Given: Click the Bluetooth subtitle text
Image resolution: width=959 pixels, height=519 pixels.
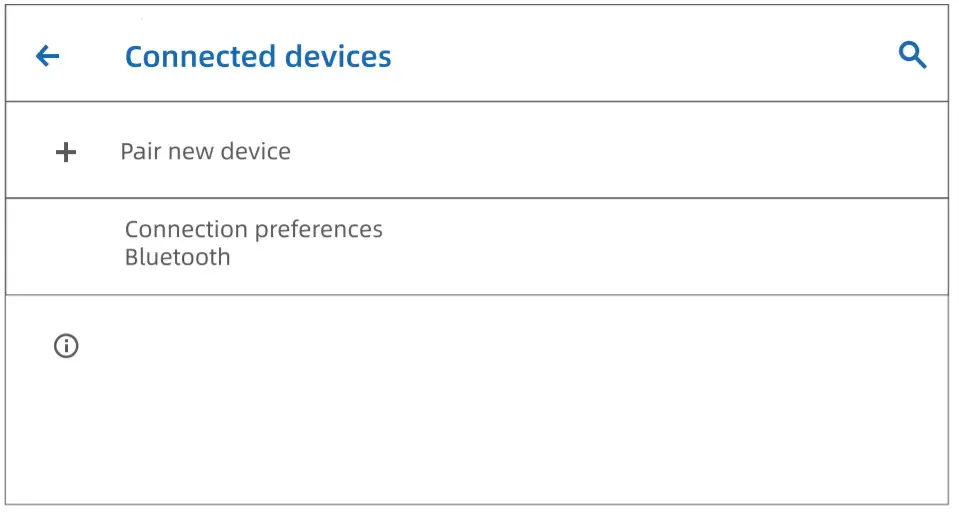Looking at the screenshot, I should coord(177,257).
